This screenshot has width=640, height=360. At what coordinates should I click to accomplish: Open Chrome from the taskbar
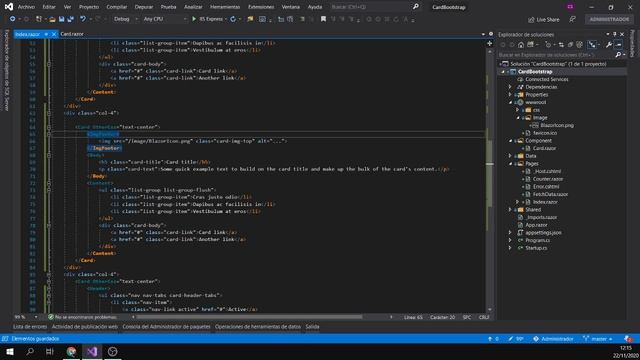71,351
